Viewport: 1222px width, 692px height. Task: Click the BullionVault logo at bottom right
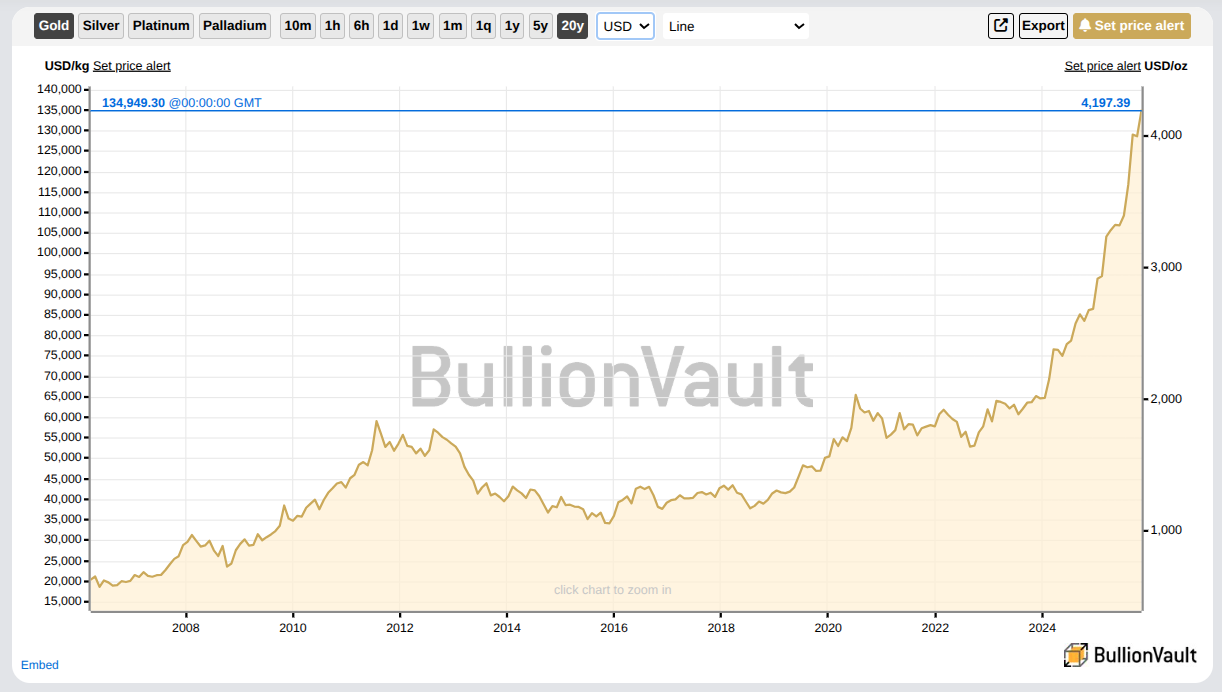[1130, 655]
